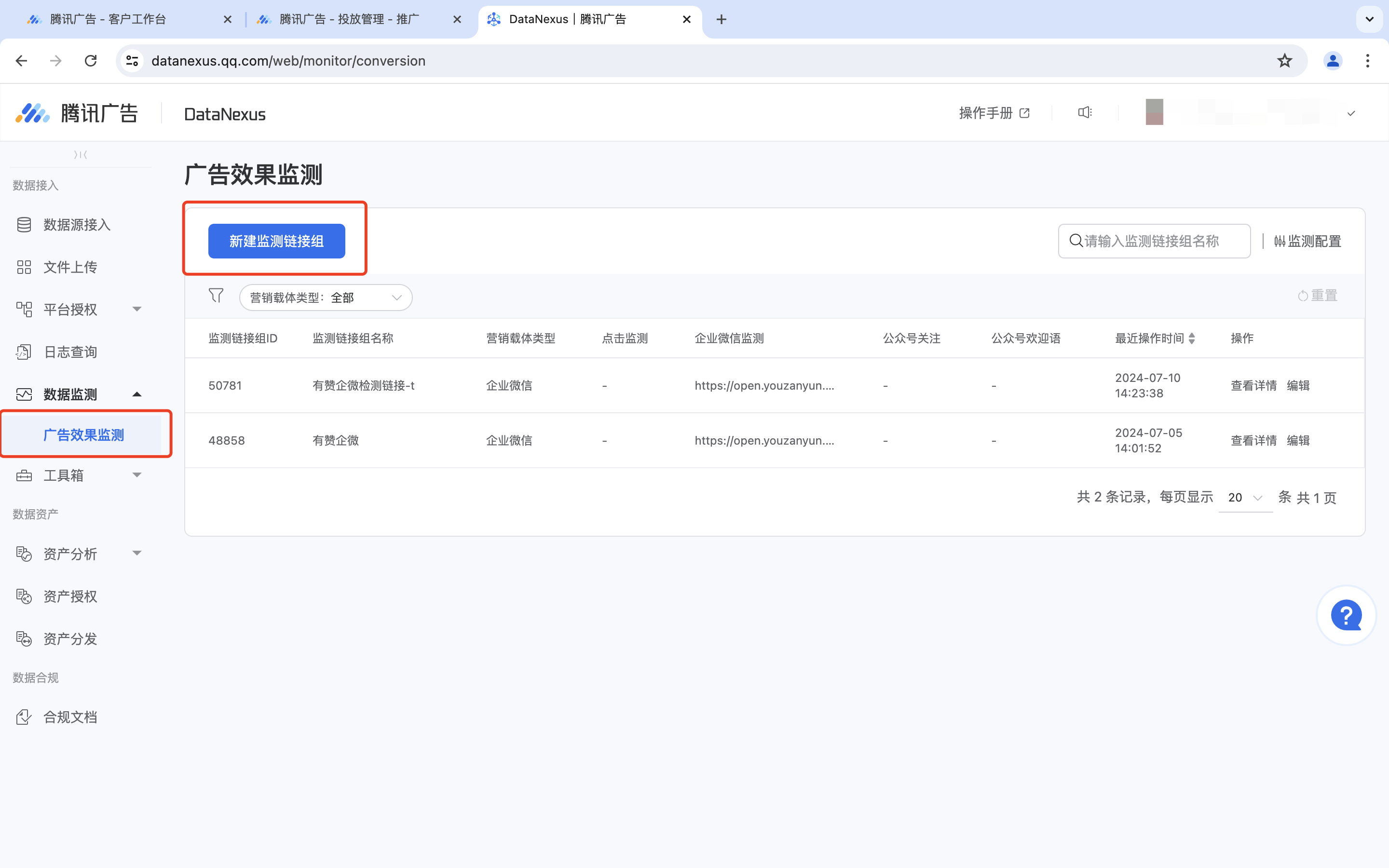Bookmark this page with the star icon

[1284, 61]
